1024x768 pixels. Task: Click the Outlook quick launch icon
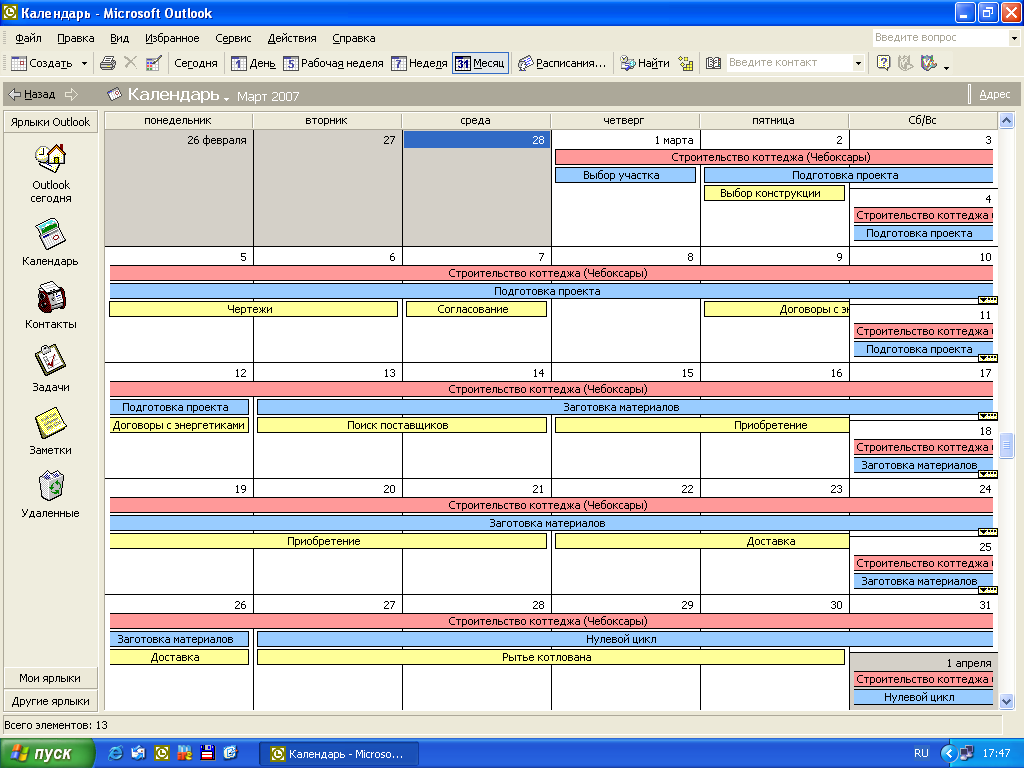pos(161,753)
